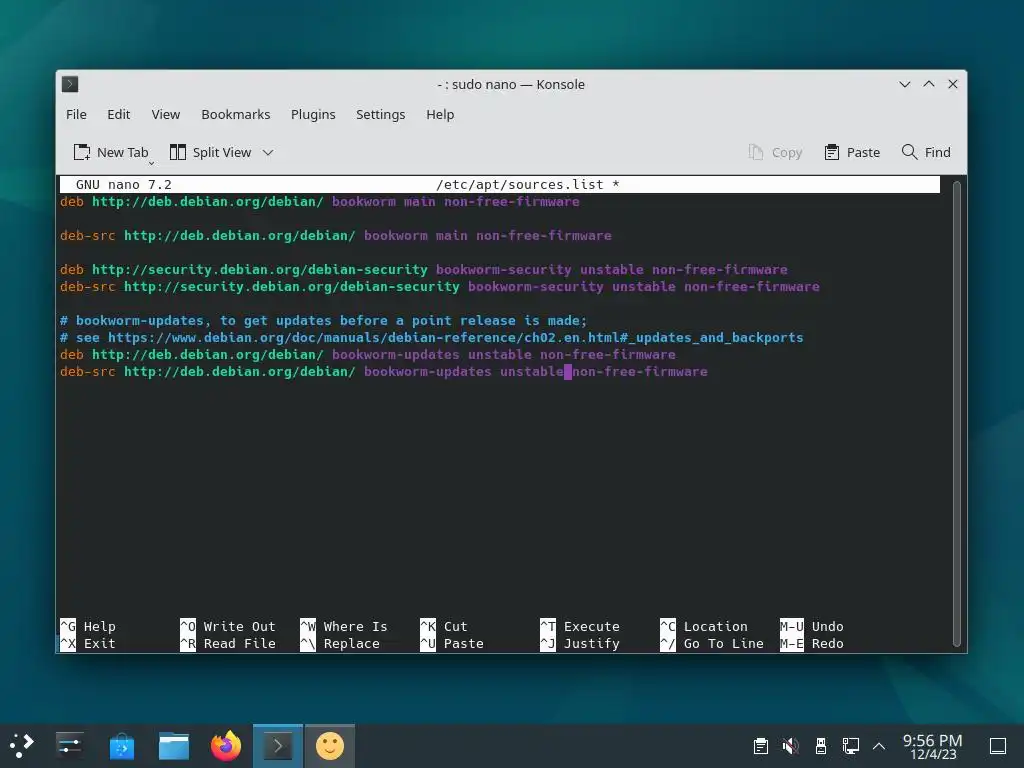Click the ^T Execute shortcut label
The height and width of the screenshot is (768, 1024).
click(x=580, y=626)
